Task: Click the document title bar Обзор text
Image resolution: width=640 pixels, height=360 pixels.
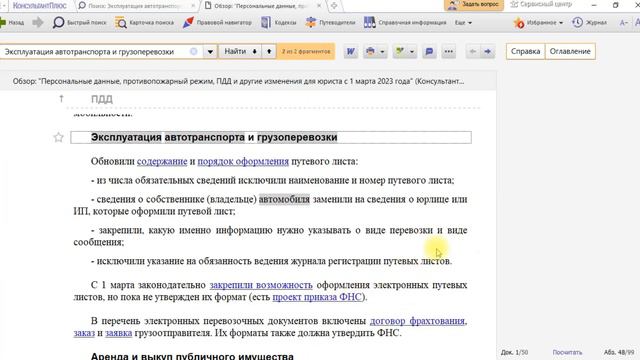Action: tap(238, 81)
